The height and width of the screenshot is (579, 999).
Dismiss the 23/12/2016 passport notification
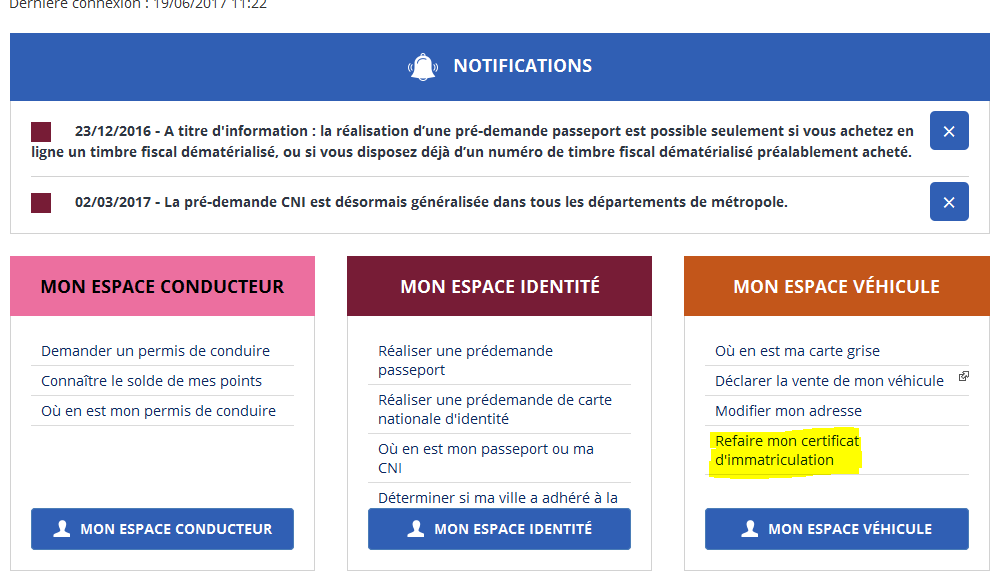tap(949, 131)
